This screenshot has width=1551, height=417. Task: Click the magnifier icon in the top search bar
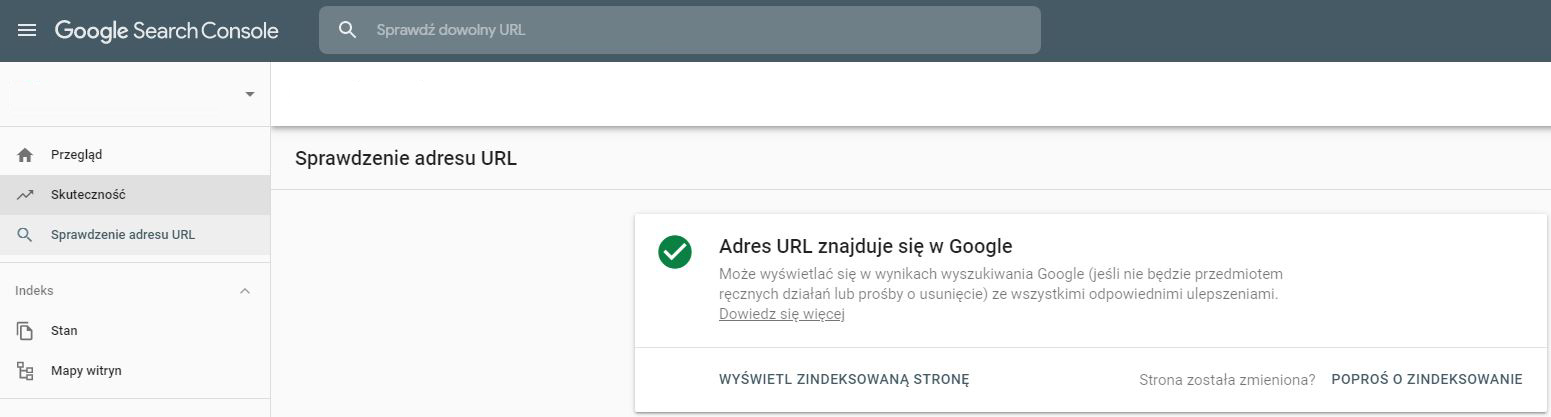(x=348, y=30)
